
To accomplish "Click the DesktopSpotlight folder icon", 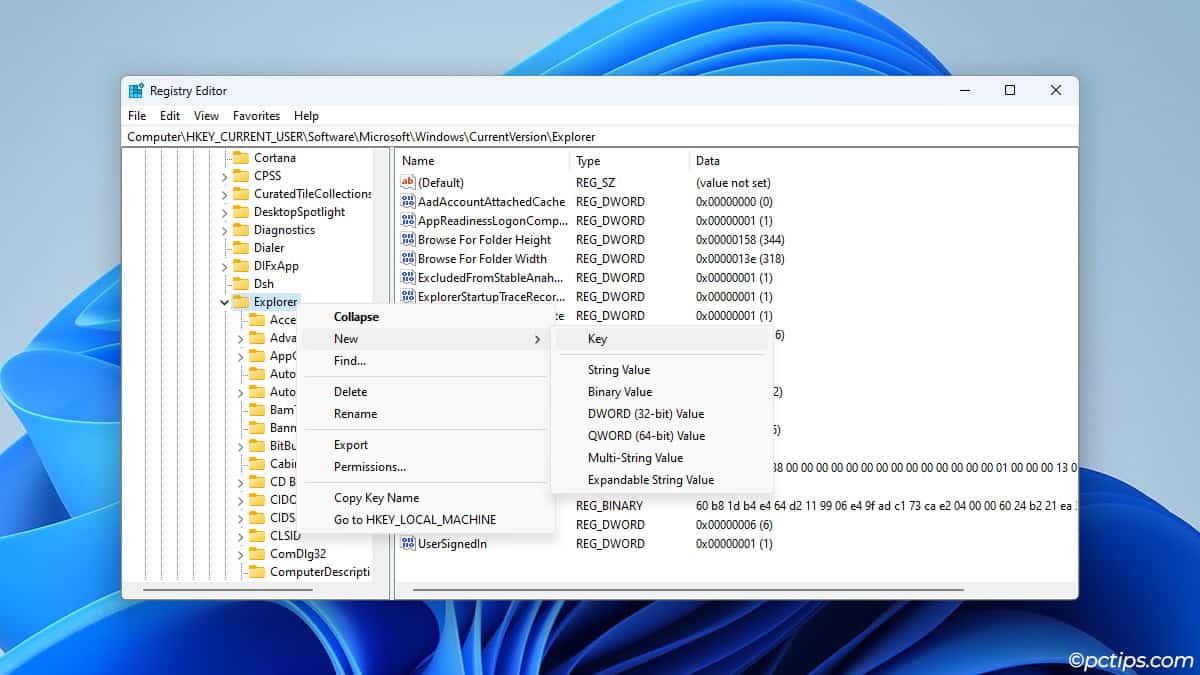I will tap(240, 211).
